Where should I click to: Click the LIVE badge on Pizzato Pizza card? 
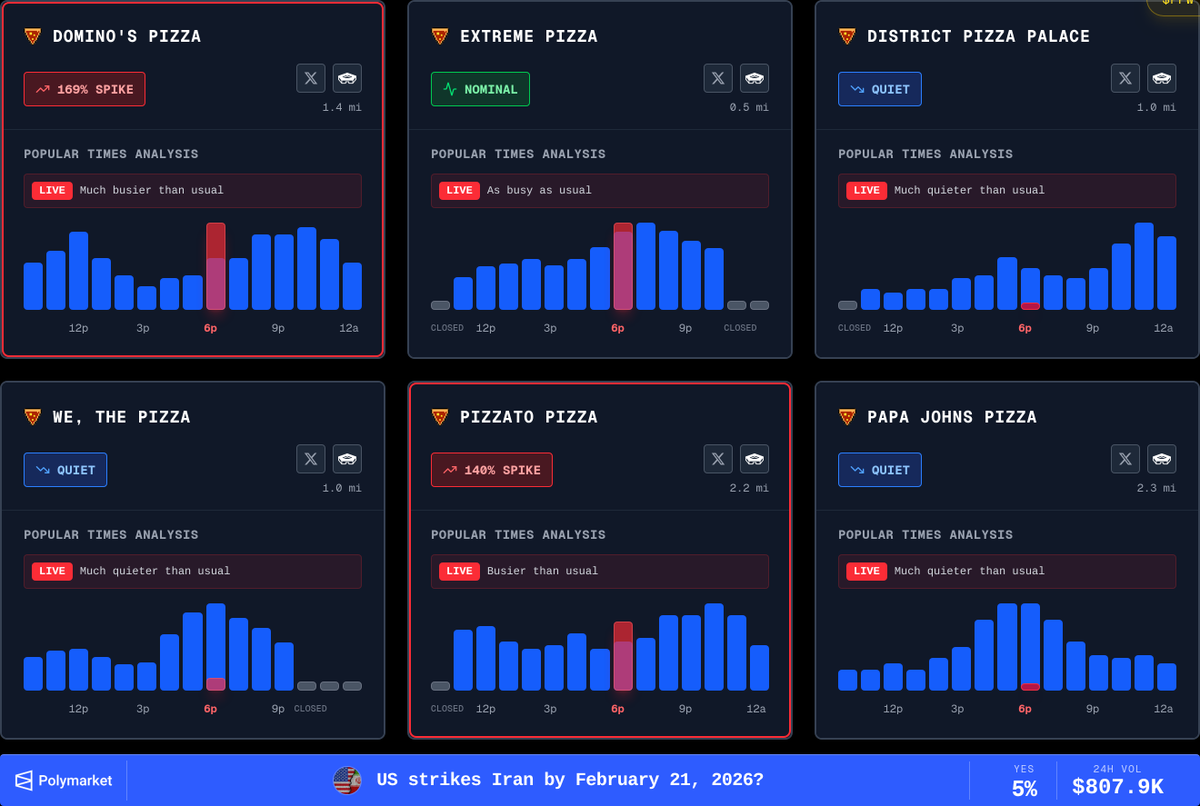[459, 571]
